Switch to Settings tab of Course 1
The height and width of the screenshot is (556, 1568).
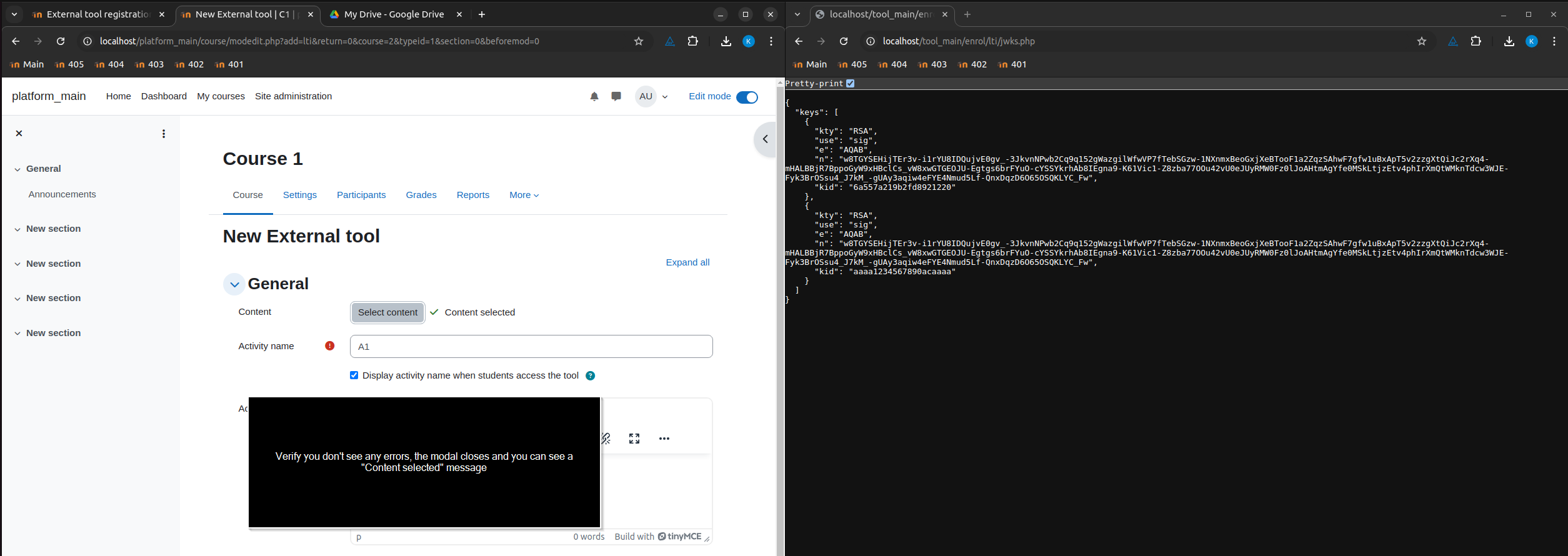(300, 195)
